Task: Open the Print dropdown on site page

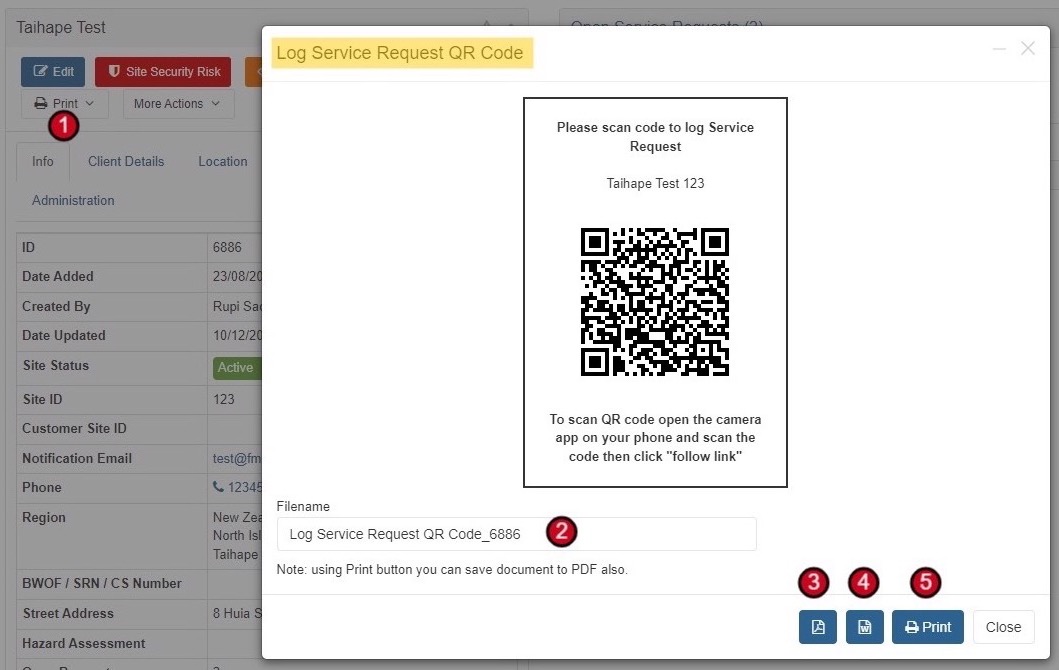Action: (64, 103)
